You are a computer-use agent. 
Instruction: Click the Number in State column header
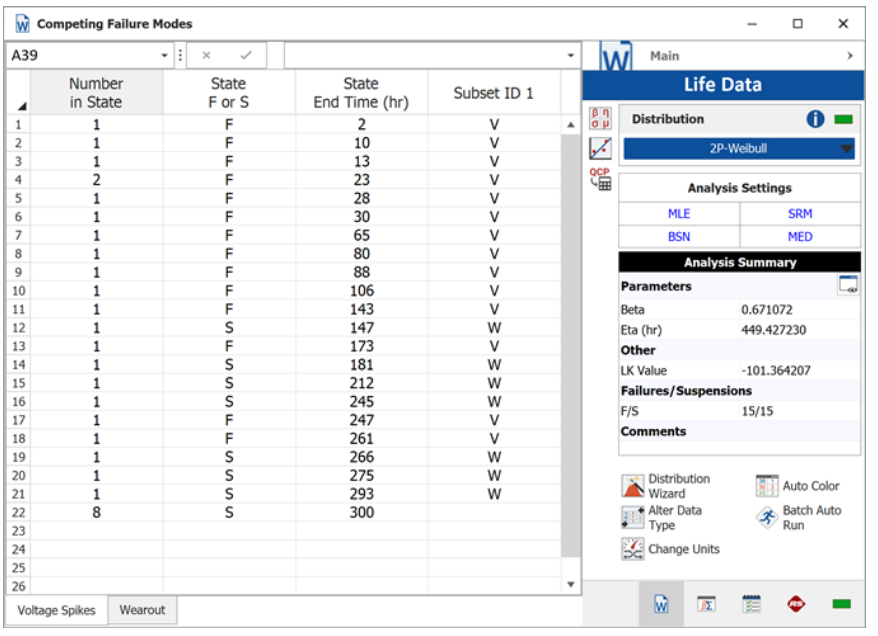(96, 92)
